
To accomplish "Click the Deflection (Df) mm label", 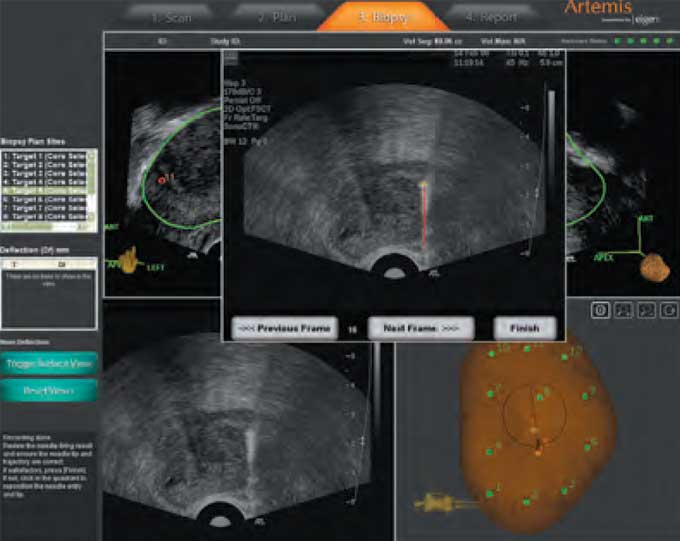I will 35,250.
